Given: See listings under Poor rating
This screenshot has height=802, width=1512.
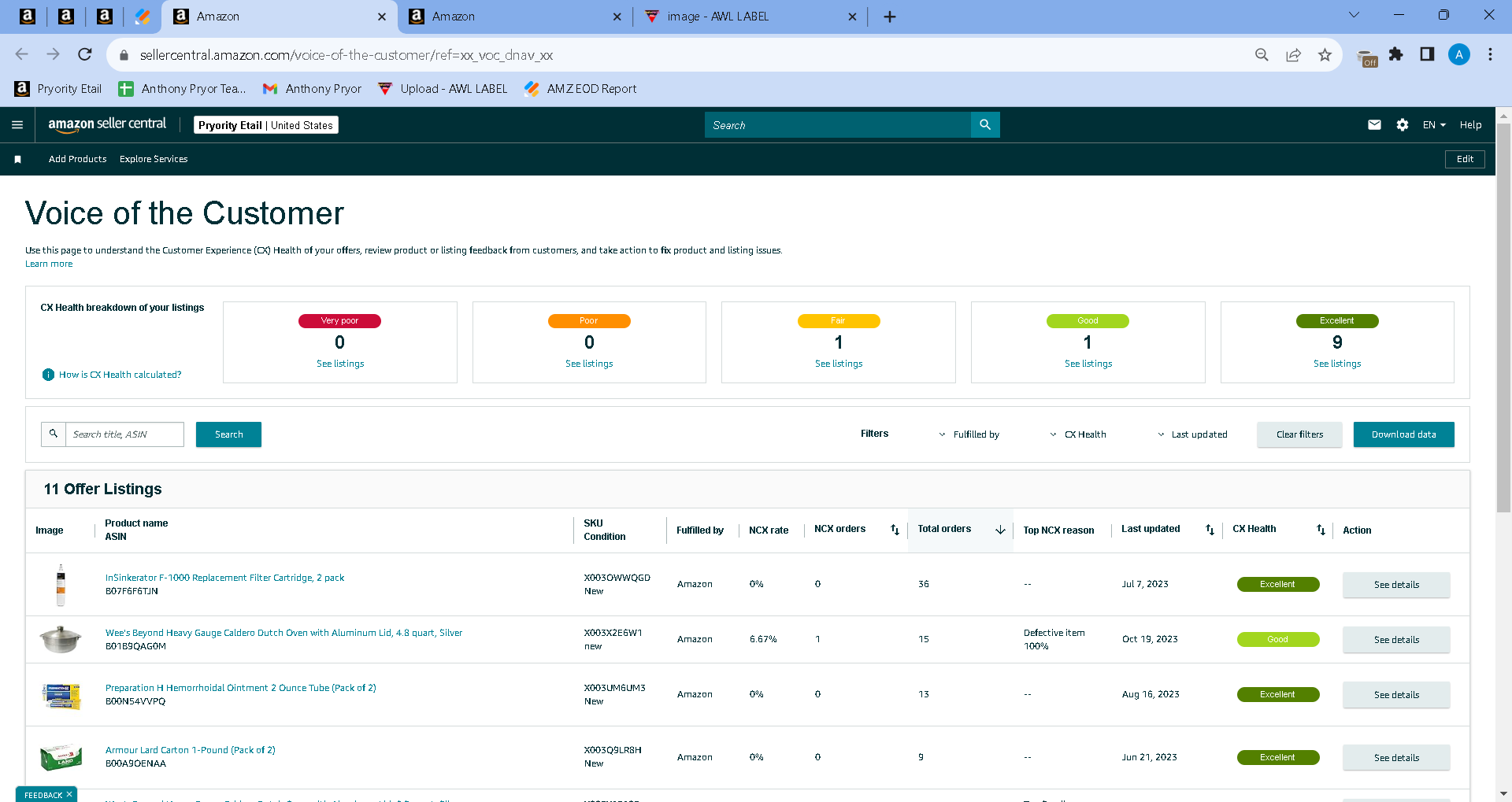Looking at the screenshot, I should [589, 364].
